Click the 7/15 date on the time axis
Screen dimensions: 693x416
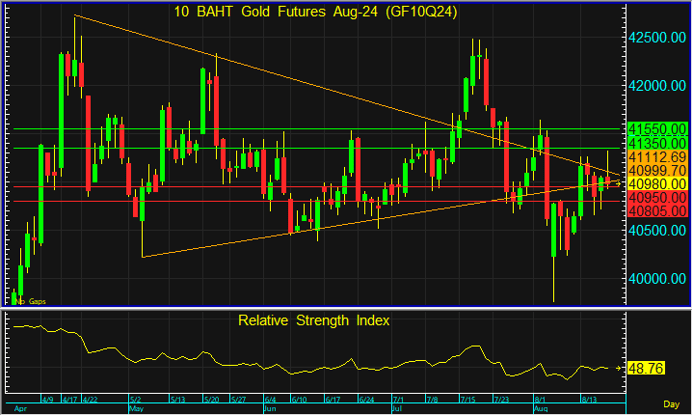[467, 399]
